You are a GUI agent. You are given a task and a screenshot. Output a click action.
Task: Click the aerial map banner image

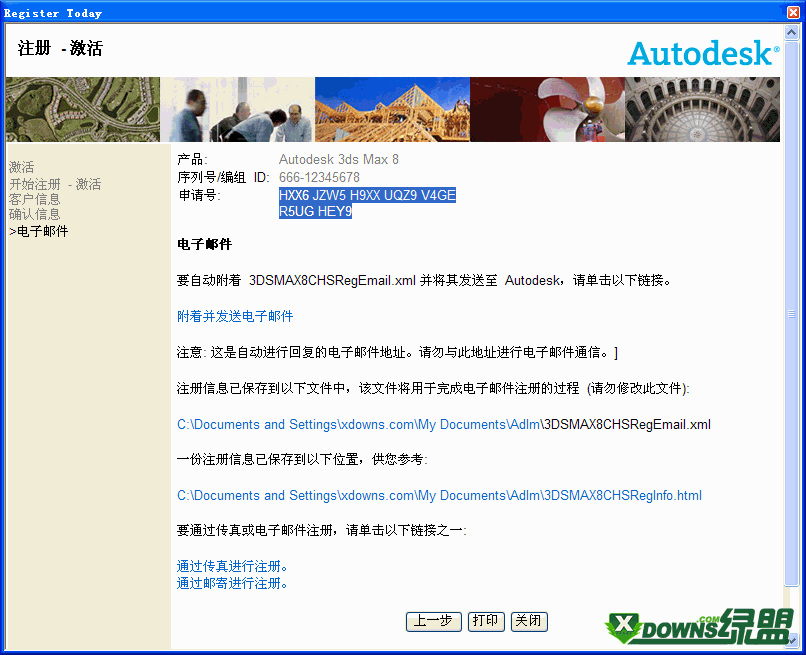[x=83, y=110]
